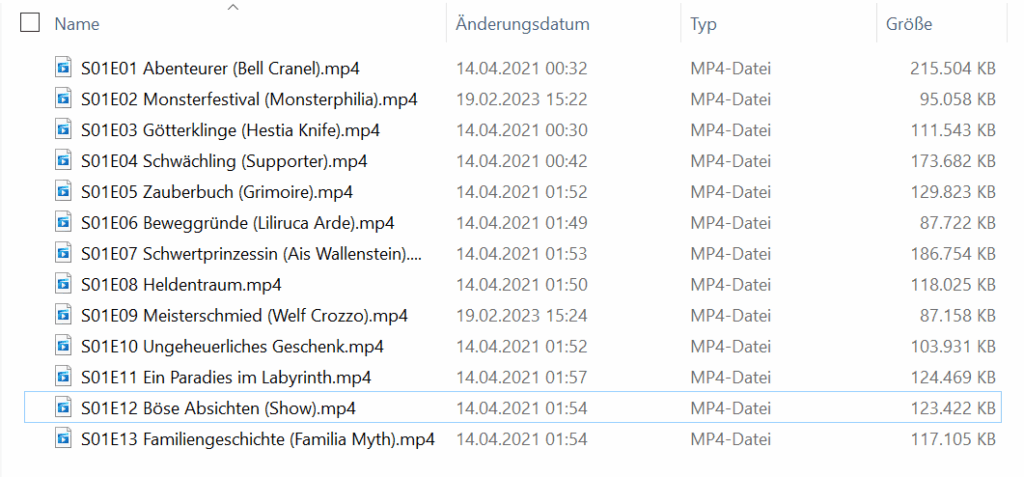This screenshot has height=477, width=1024.
Task: Click the date 14.04.2021 00:42
Action: (x=522, y=161)
